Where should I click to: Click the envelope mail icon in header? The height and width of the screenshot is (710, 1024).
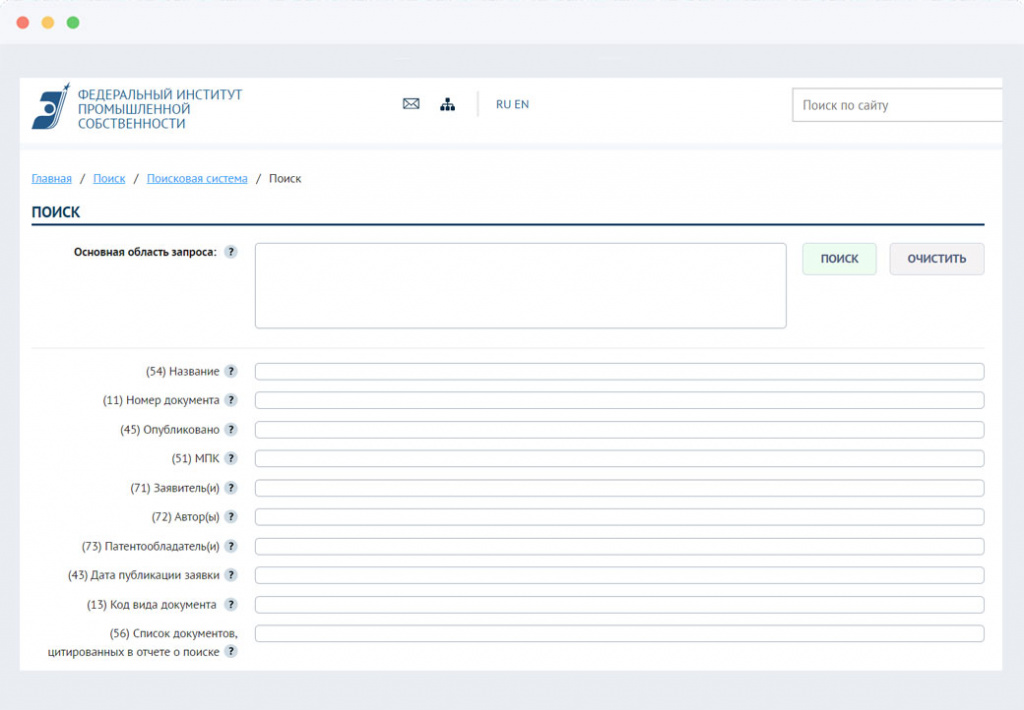[x=411, y=104]
